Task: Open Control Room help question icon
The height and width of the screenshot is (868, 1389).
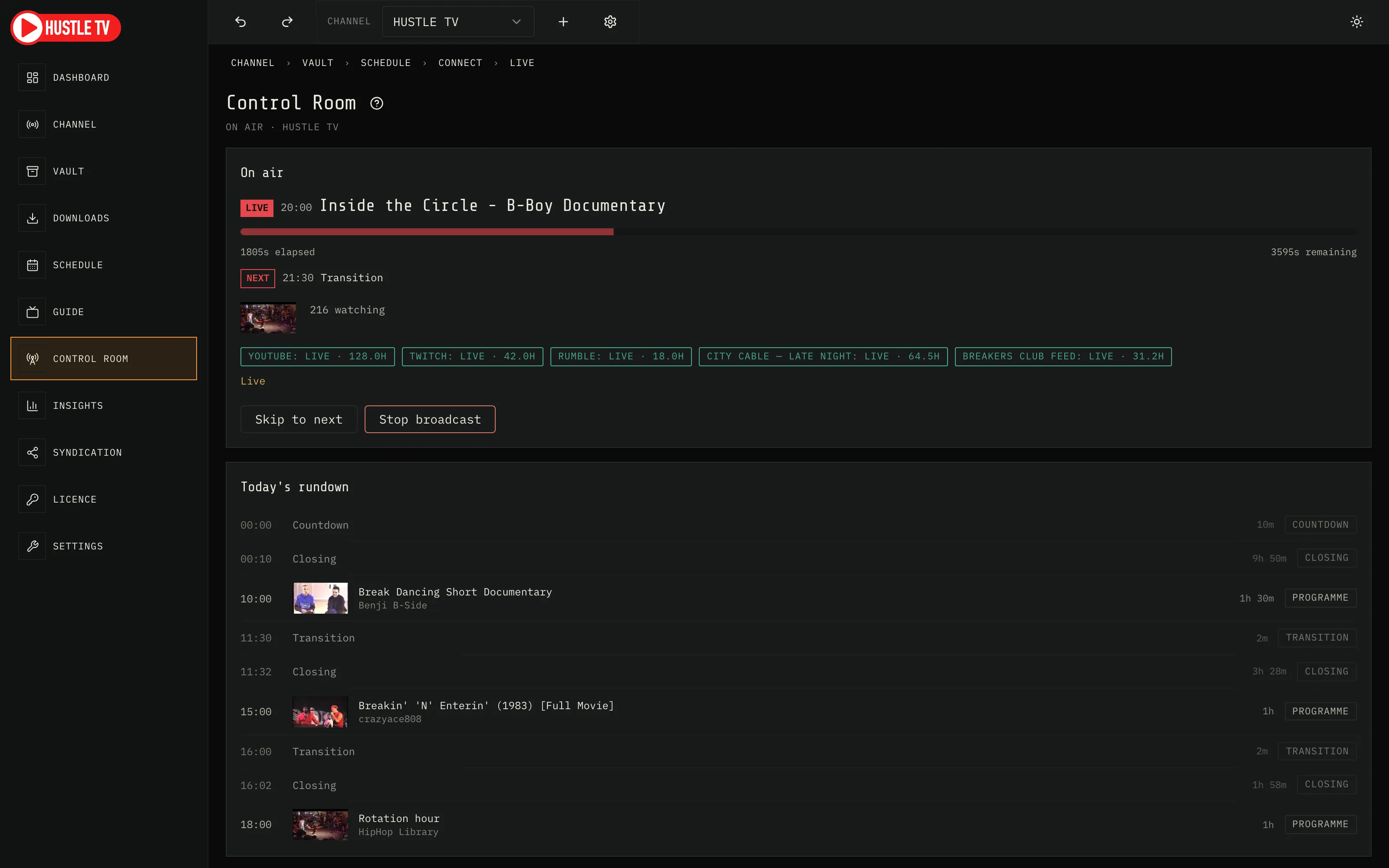Action: (x=376, y=103)
